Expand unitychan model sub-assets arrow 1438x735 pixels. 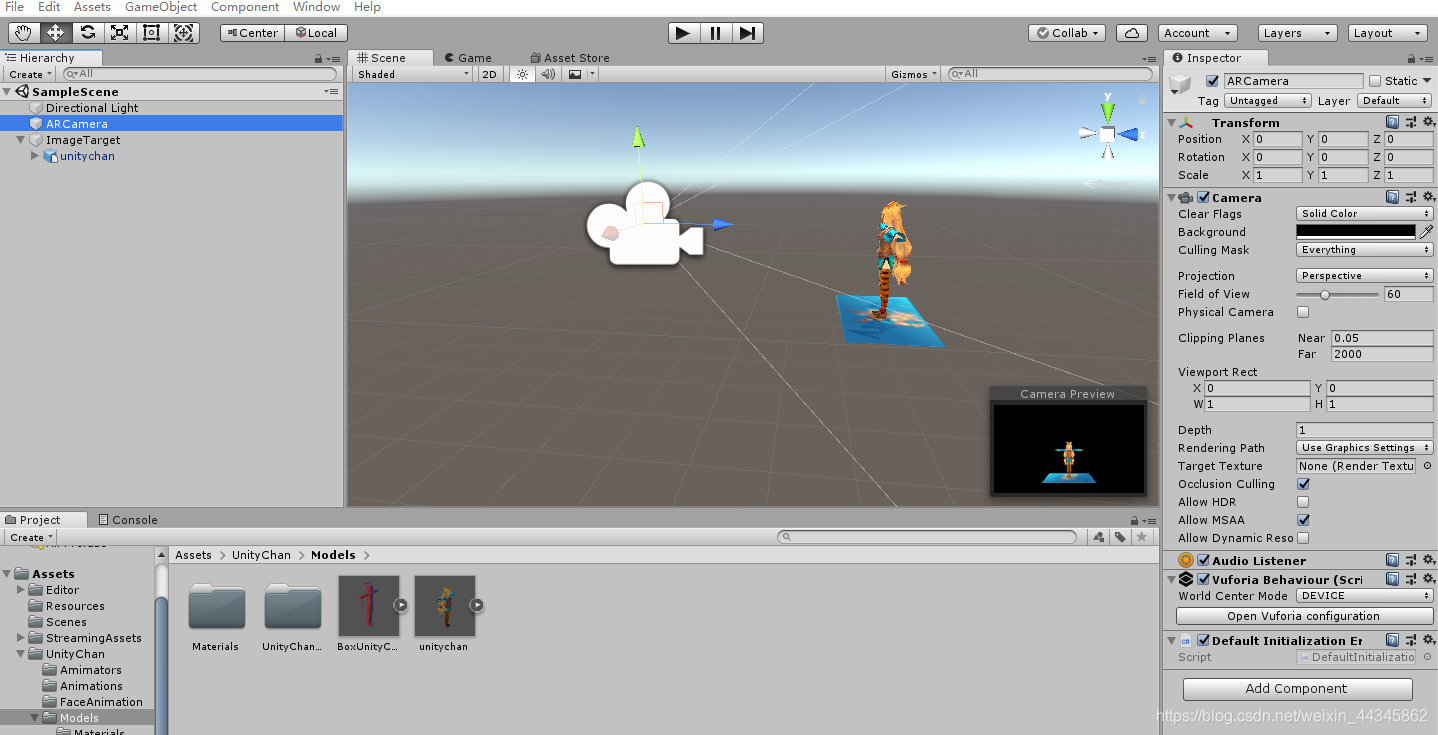[x=476, y=605]
